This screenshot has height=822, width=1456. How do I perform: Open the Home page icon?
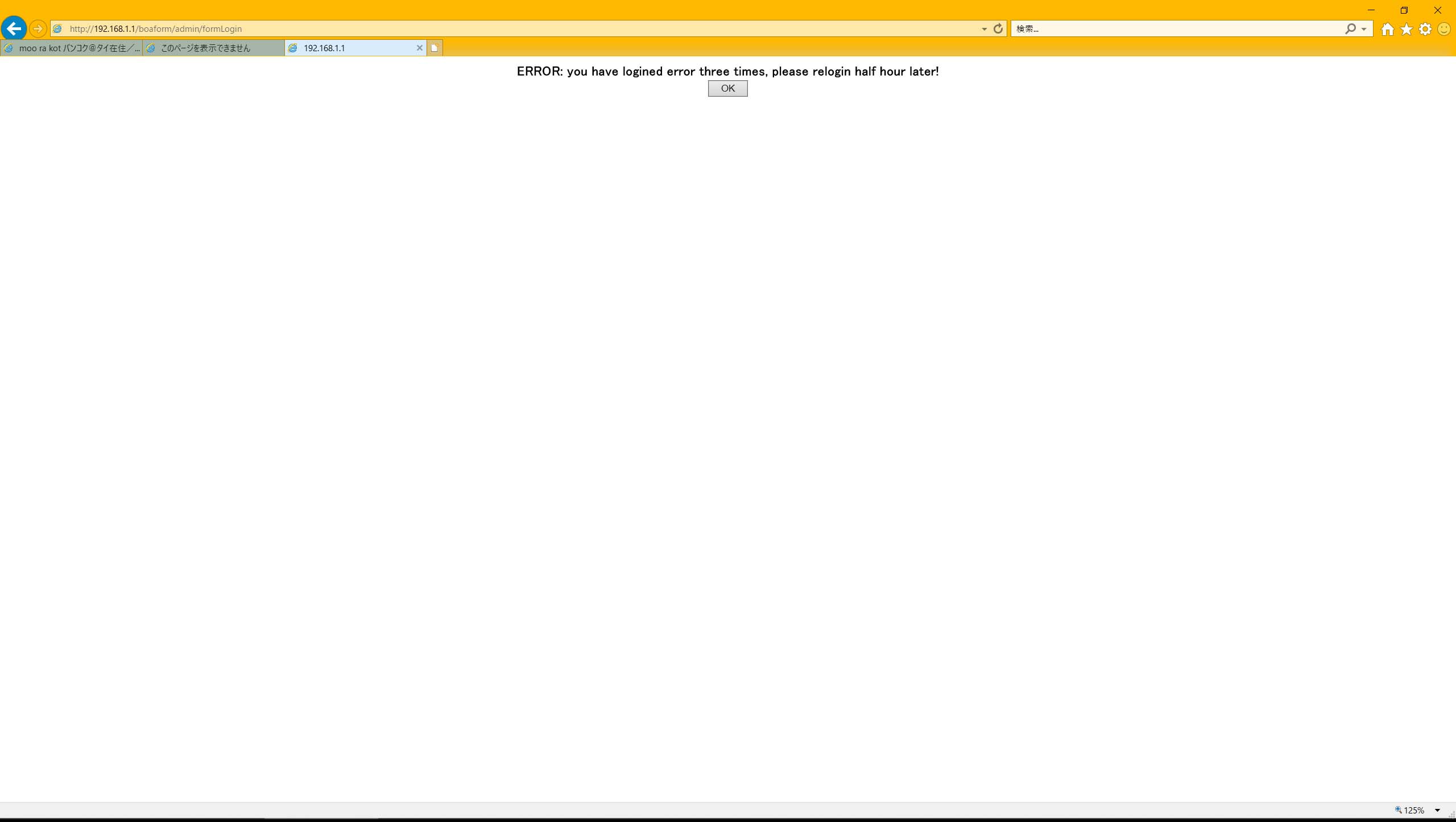point(1387,29)
